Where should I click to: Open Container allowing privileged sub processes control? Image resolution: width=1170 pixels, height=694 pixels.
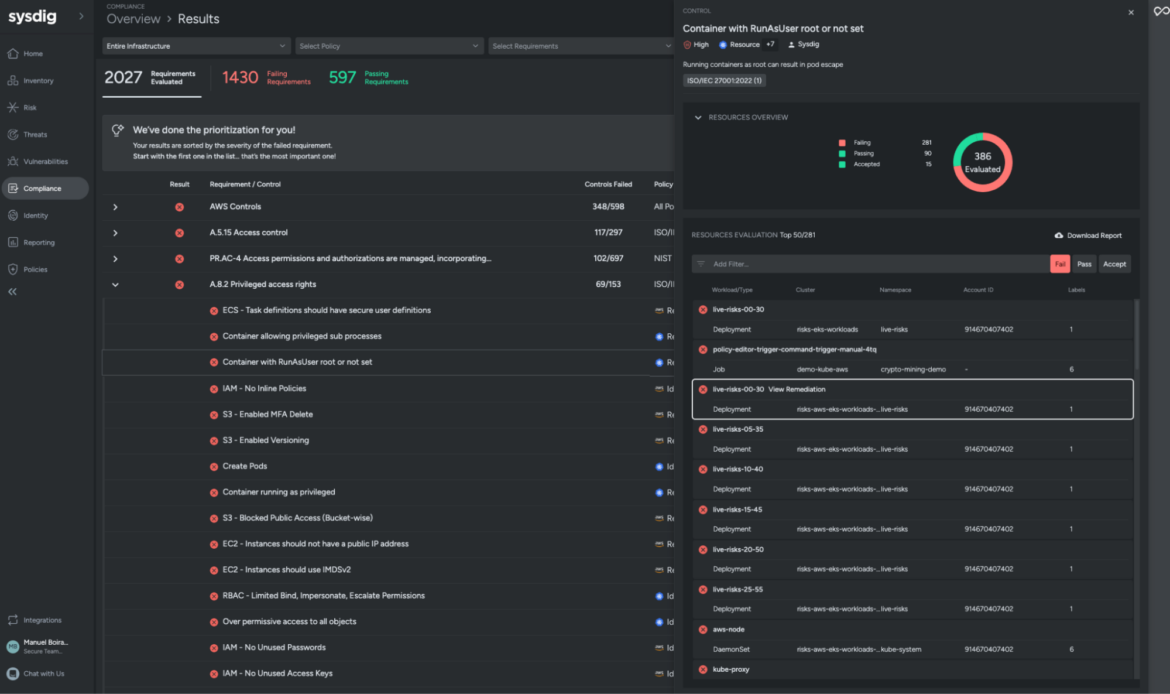301,337
